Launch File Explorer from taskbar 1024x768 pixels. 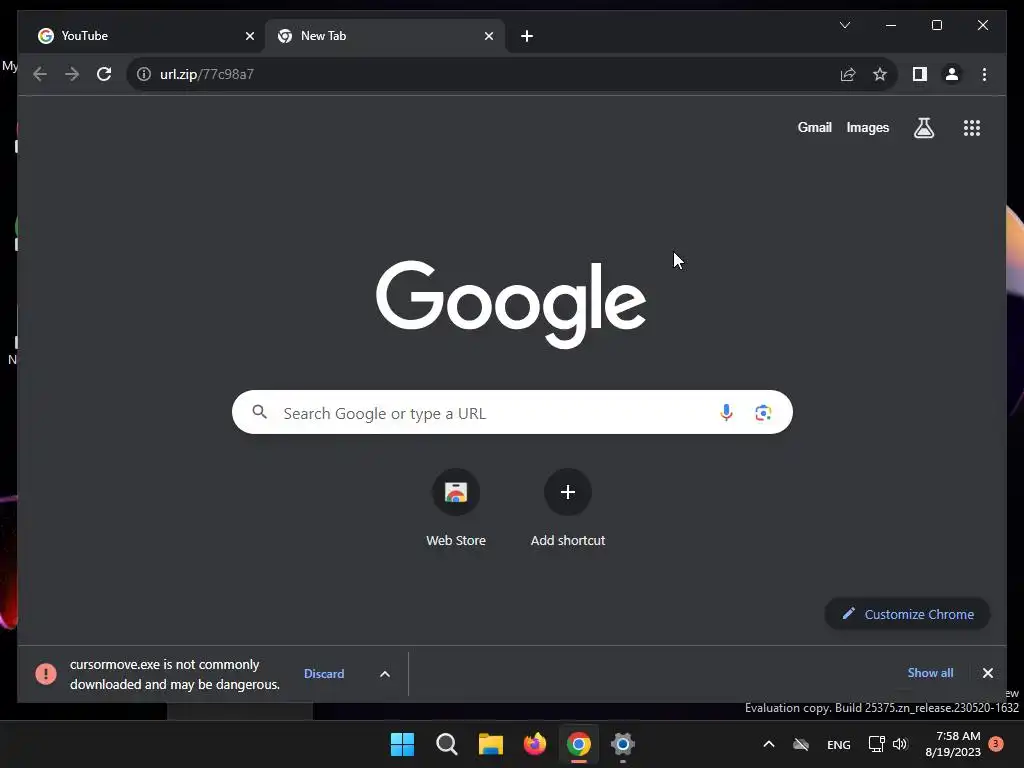click(x=490, y=744)
